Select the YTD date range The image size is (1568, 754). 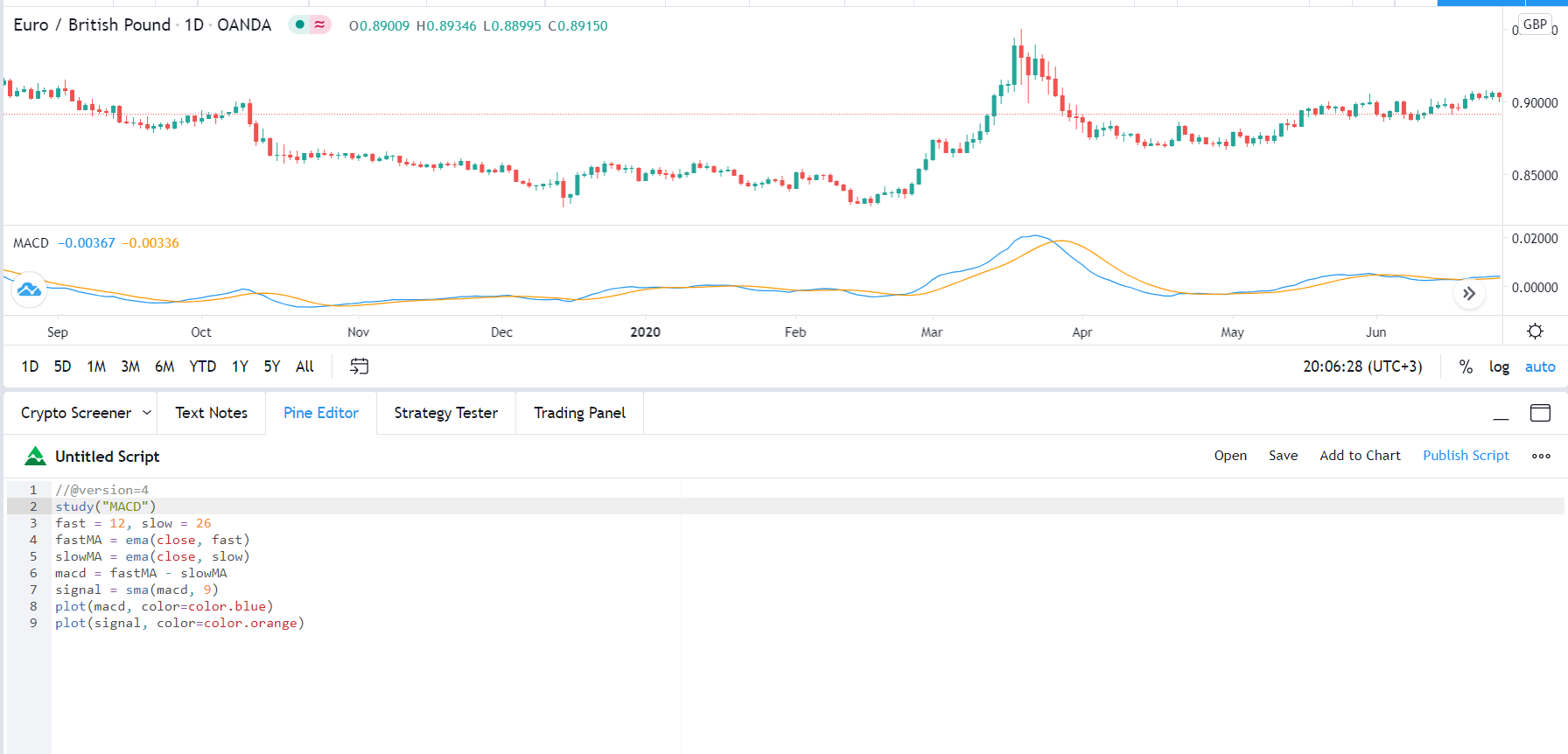(x=202, y=367)
